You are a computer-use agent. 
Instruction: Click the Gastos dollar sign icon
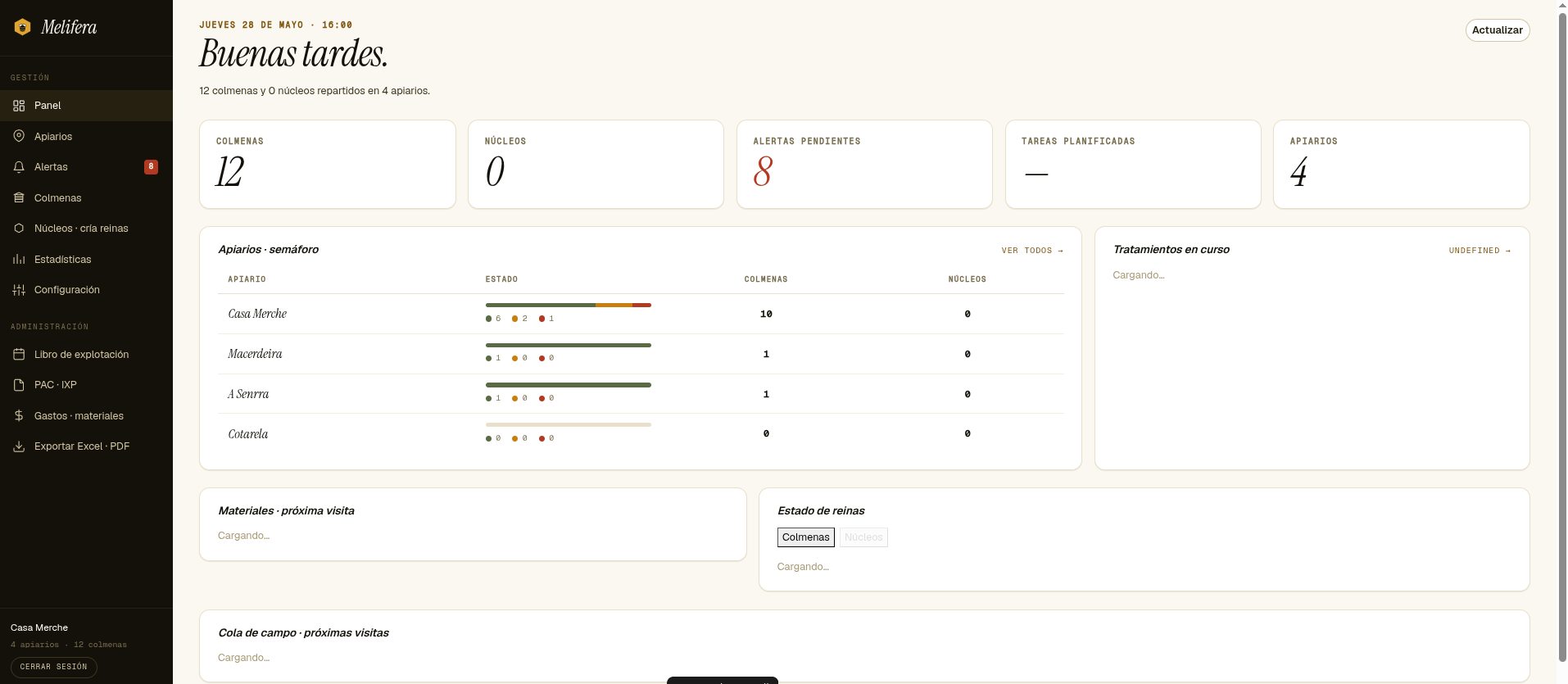[19, 415]
